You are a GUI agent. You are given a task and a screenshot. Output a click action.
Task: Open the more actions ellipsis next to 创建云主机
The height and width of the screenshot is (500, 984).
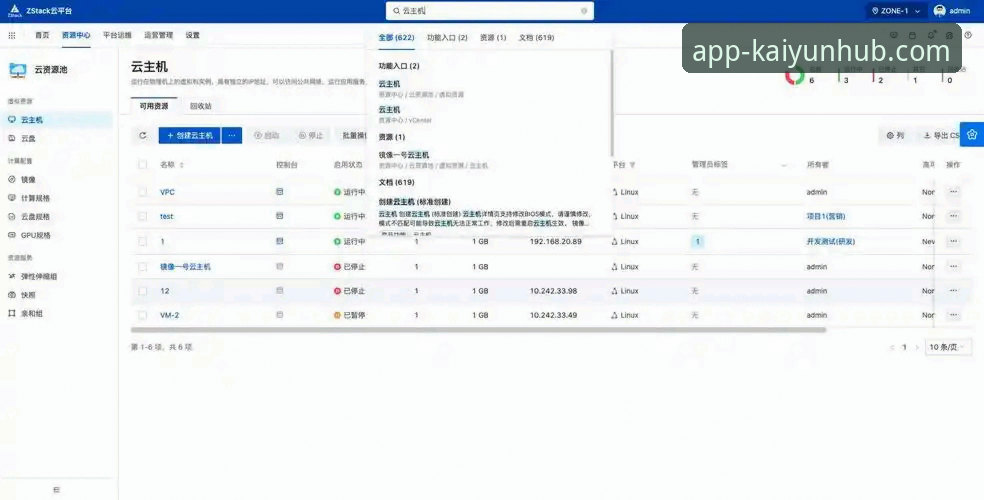pyautogui.click(x=232, y=135)
